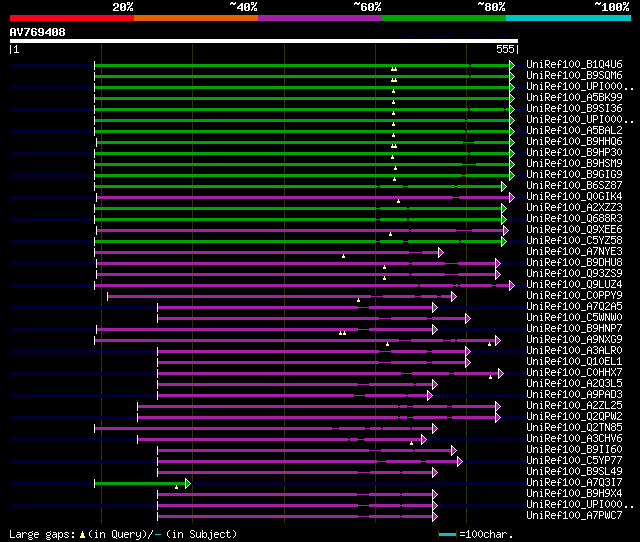Click the yellow gap marker under the A3CHV6 bar

point(411,443)
